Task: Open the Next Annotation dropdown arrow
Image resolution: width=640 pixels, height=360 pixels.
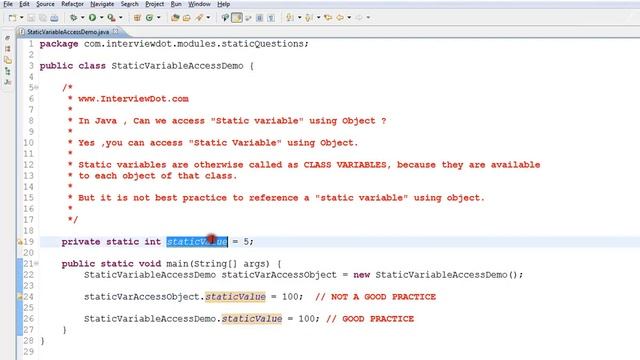Action: coord(299,18)
